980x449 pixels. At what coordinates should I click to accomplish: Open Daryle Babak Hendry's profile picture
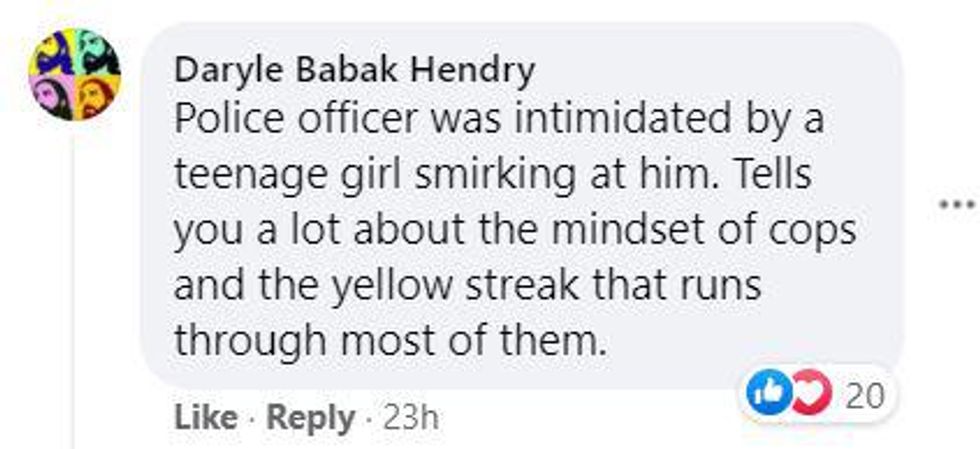pos(73,74)
